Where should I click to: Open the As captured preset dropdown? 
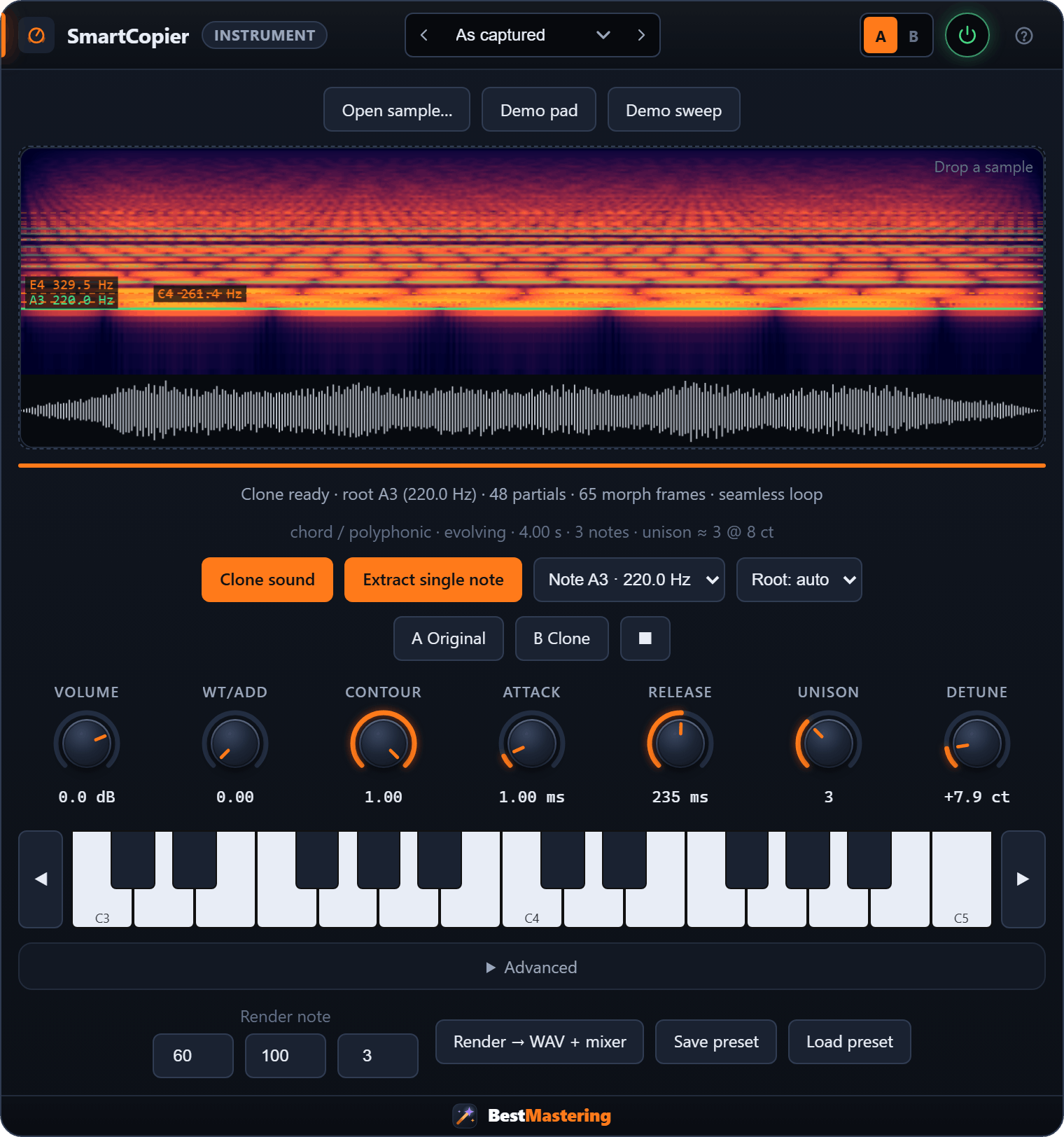(x=533, y=35)
